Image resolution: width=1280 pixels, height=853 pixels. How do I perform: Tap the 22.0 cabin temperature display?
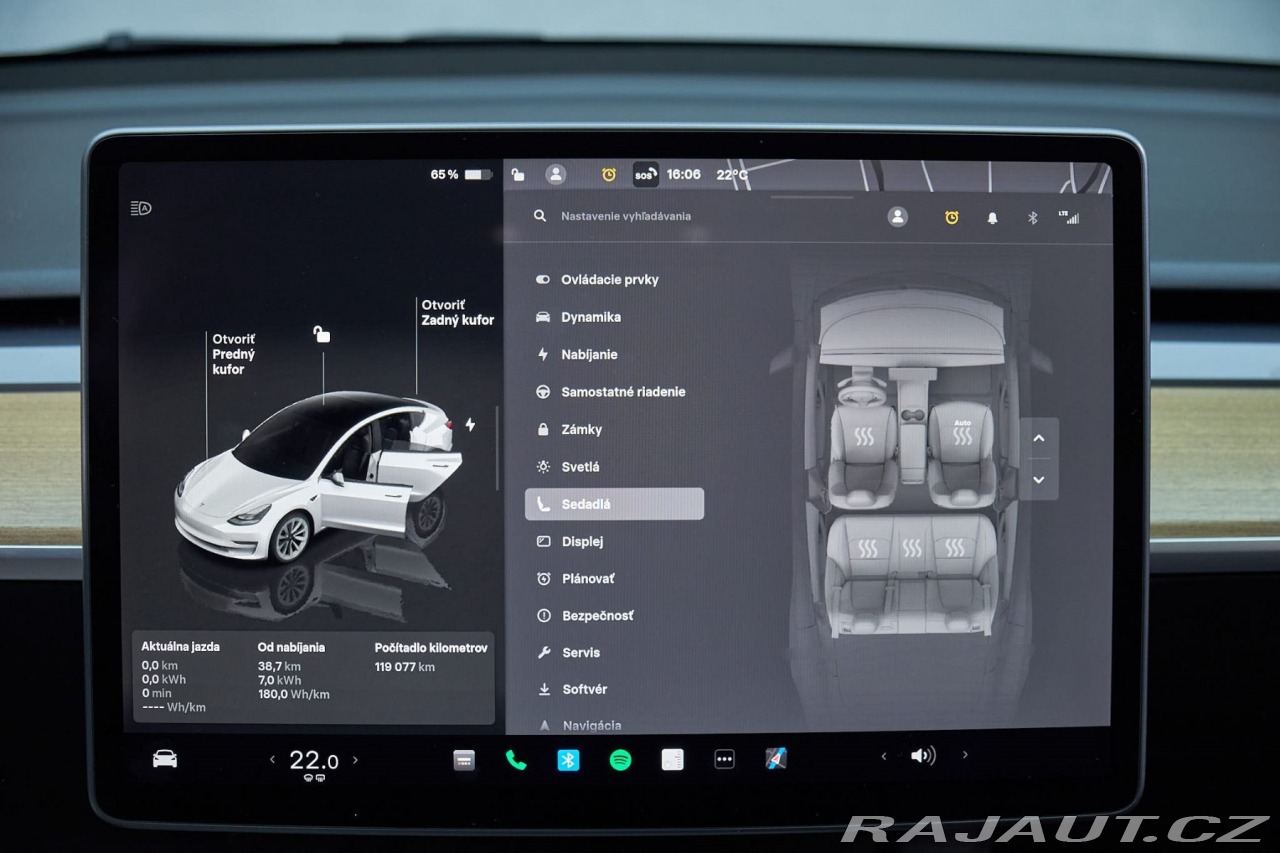(x=314, y=760)
